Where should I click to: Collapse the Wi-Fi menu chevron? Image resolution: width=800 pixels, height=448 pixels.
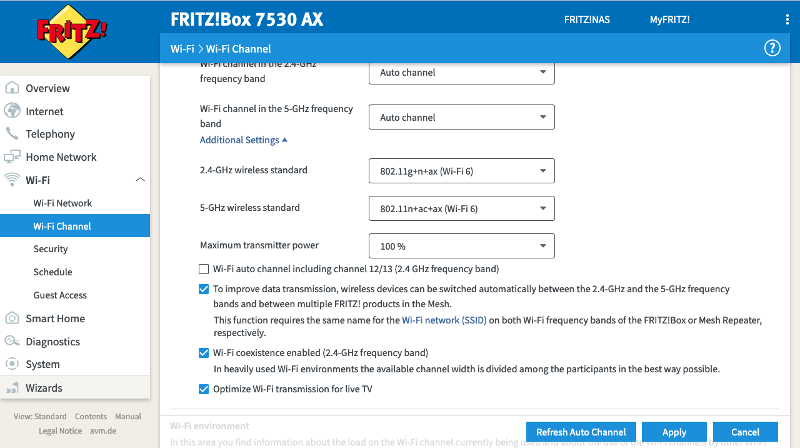140,180
